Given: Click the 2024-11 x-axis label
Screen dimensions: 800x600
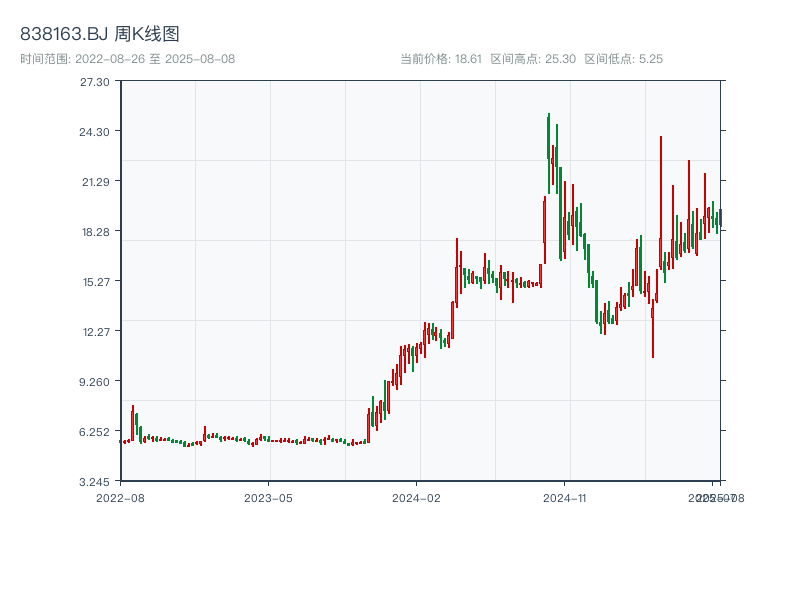Looking at the screenshot, I should [565, 498].
